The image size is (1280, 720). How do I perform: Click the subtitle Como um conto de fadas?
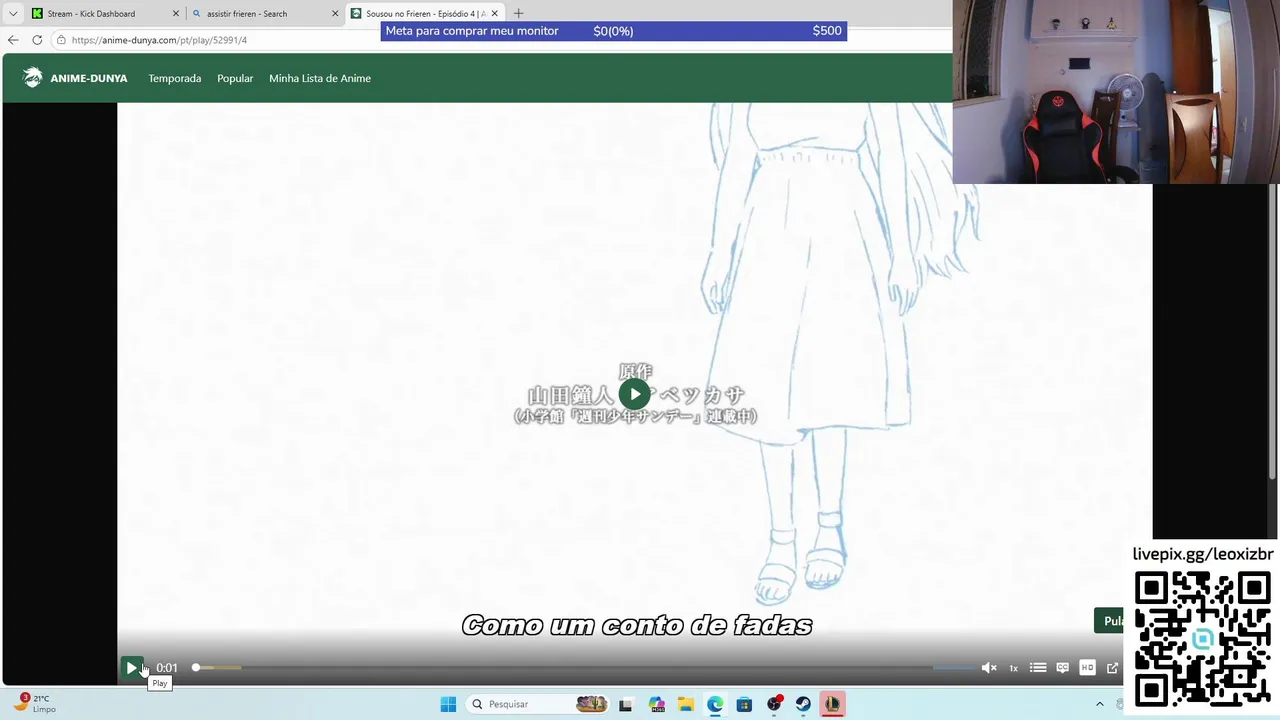tap(637, 626)
